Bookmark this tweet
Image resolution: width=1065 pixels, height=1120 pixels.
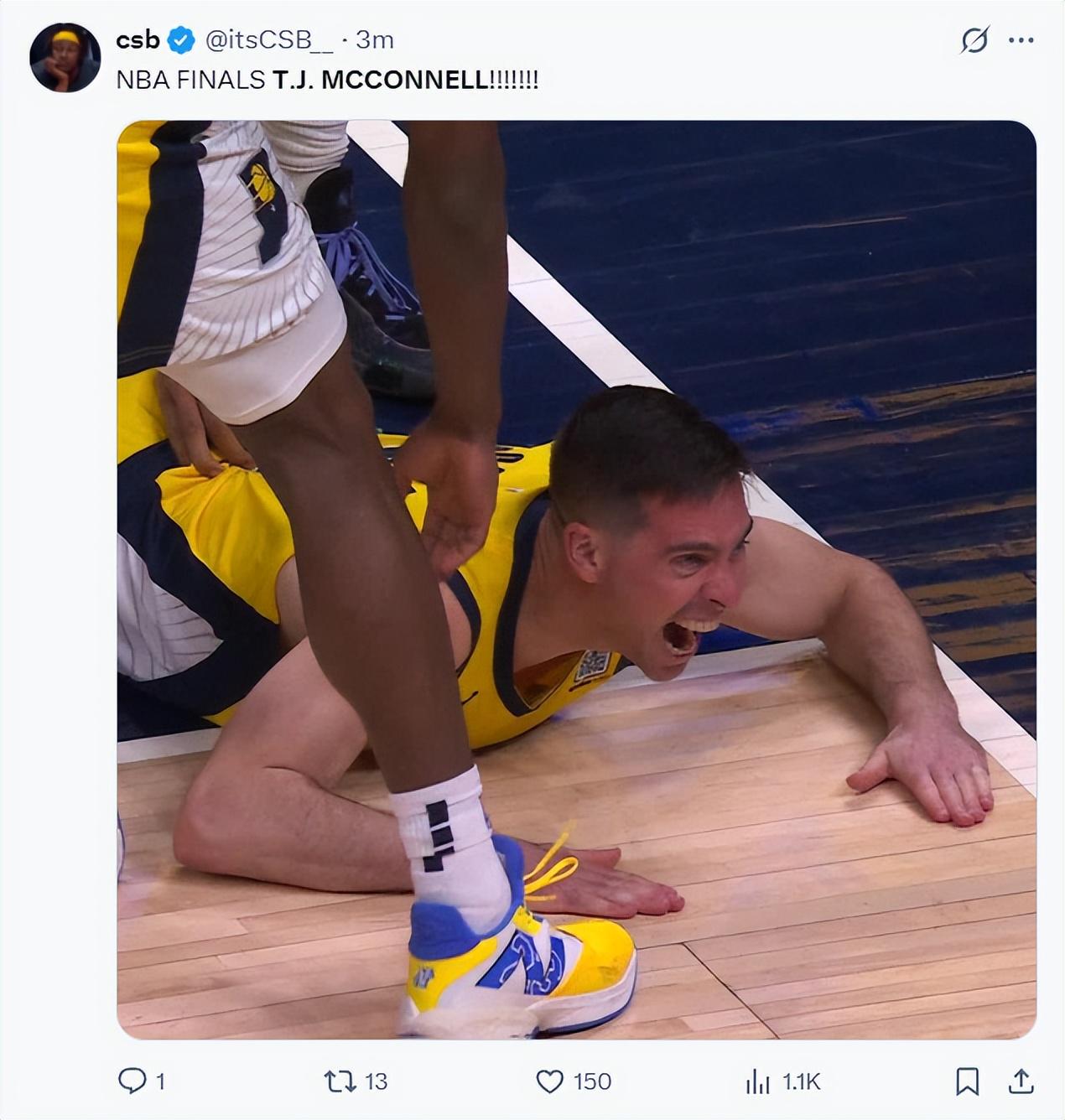point(967,1081)
